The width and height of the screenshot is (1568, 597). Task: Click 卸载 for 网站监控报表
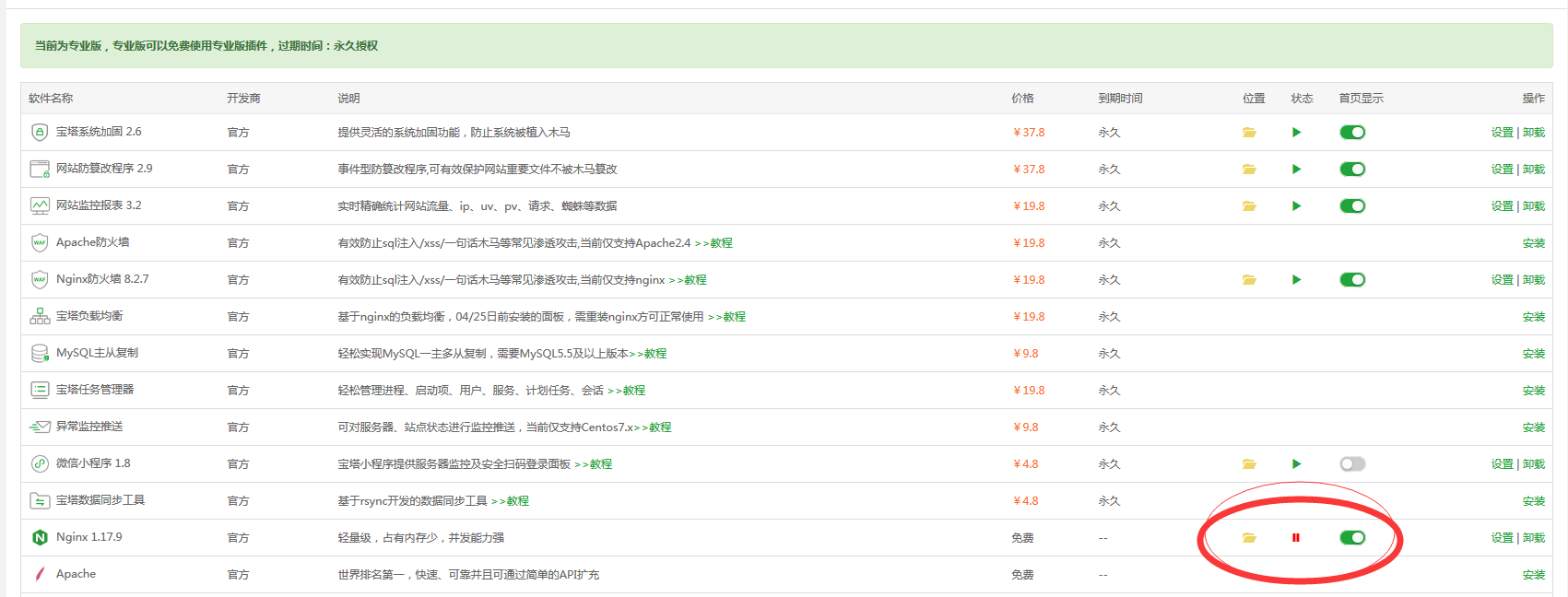pos(1534,206)
